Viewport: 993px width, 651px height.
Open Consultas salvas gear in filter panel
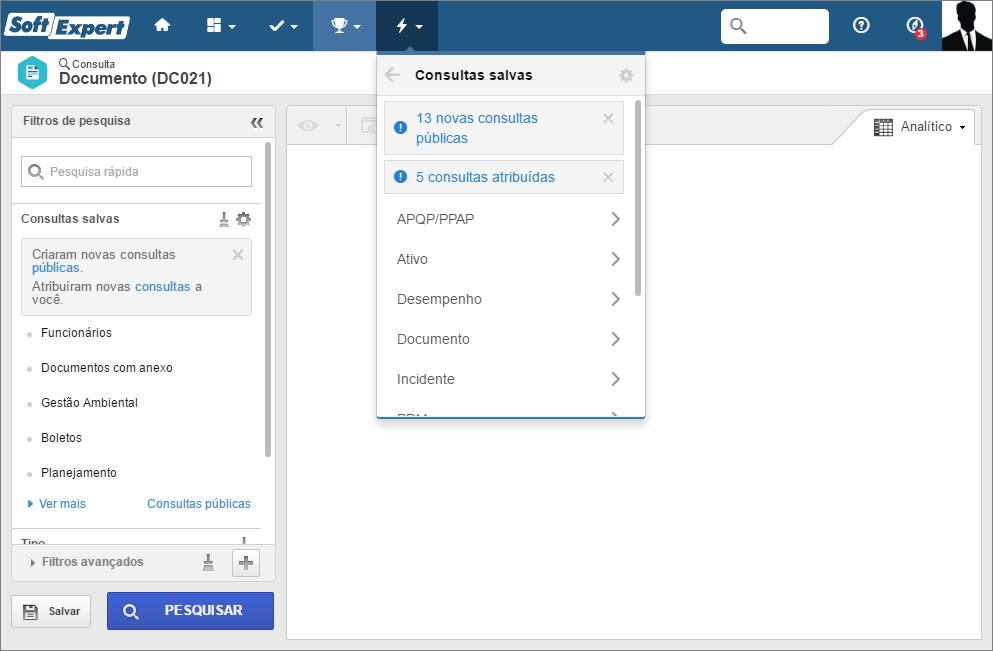(244, 219)
